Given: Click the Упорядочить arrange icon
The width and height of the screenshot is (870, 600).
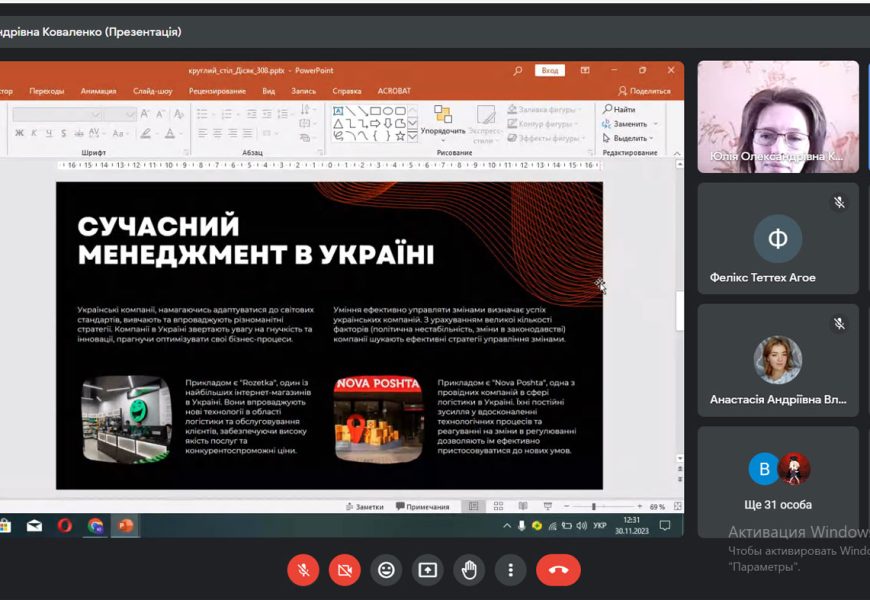Looking at the screenshot, I should tap(443, 115).
